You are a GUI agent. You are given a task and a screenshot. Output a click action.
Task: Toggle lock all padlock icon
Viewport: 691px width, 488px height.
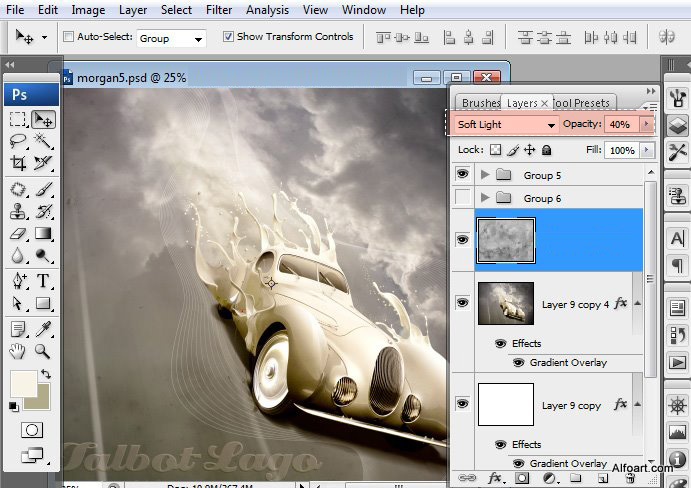point(546,150)
